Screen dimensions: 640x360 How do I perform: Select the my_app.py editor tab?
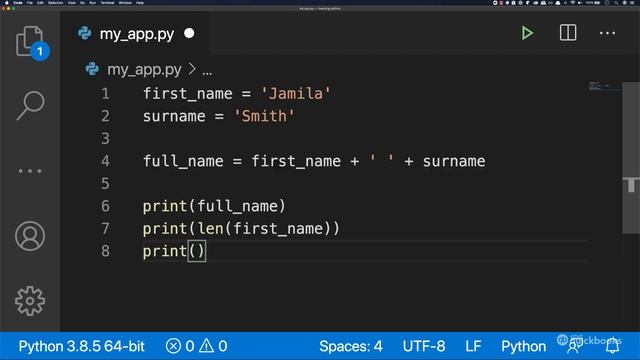(x=136, y=33)
